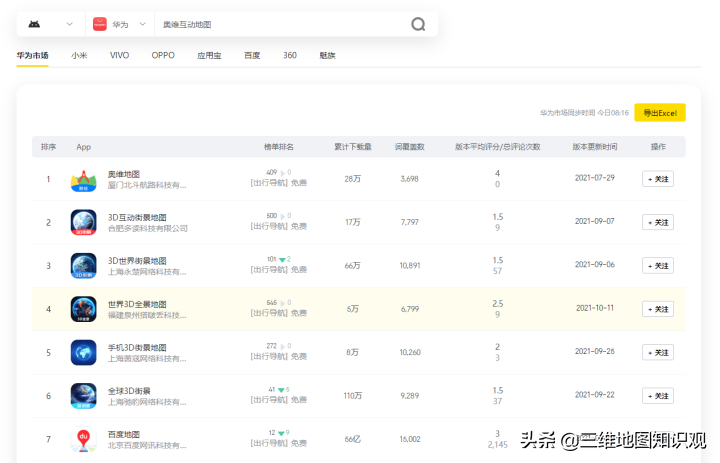
Task: Switch to the VIVO tab
Action: (119, 56)
